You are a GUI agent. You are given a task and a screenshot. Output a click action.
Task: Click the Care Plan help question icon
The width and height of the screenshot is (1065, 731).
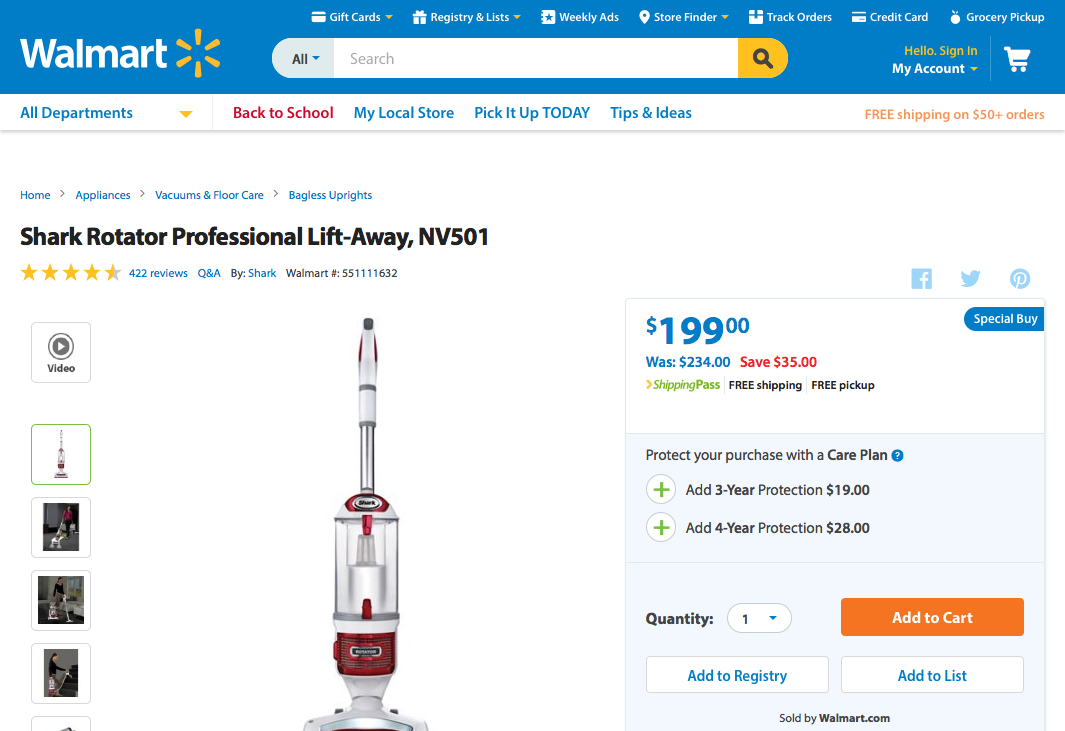point(897,456)
